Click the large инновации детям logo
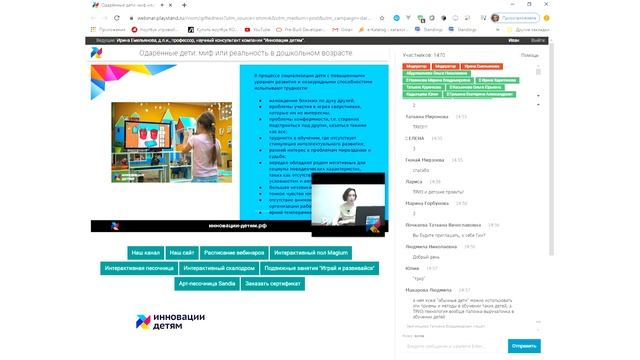 coord(170,321)
